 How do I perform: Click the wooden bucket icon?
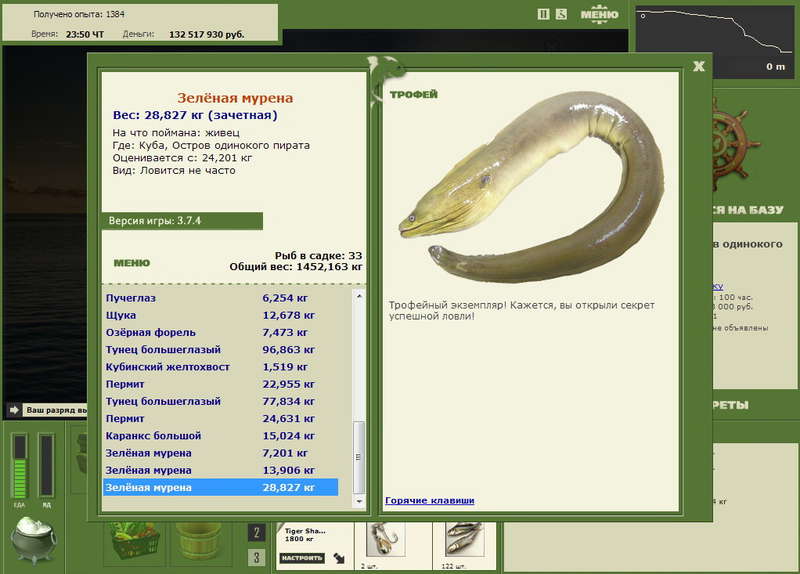coord(198,541)
